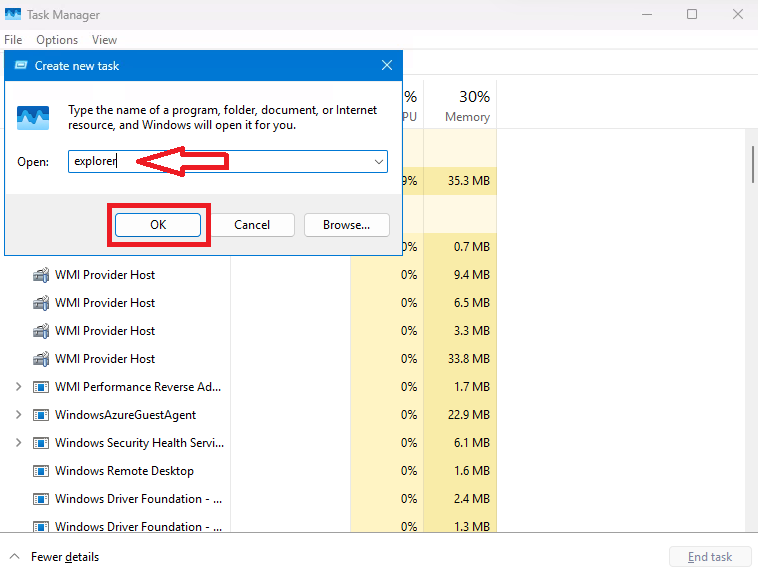Click the Browse... button
This screenshot has width=758, height=579.
(x=346, y=225)
